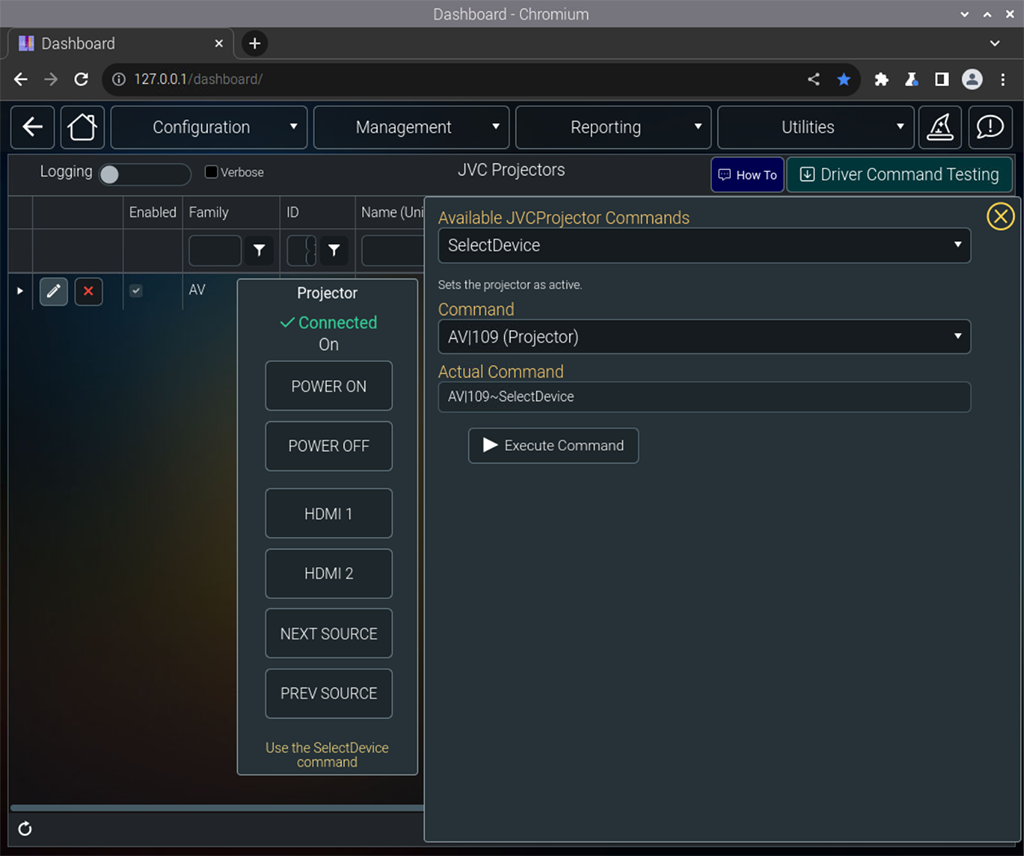The height and width of the screenshot is (856, 1024).
Task: Open a new browser tab
Action: tap(255, 43)
